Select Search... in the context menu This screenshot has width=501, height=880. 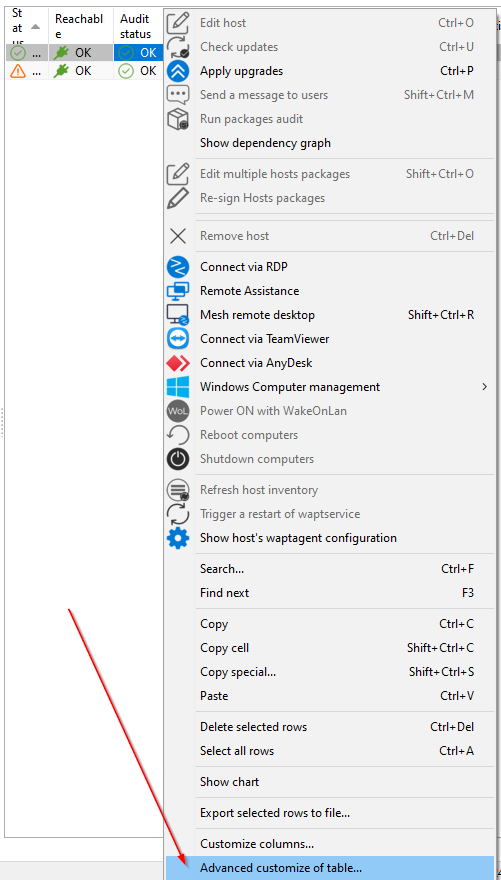tap(222, 569)
